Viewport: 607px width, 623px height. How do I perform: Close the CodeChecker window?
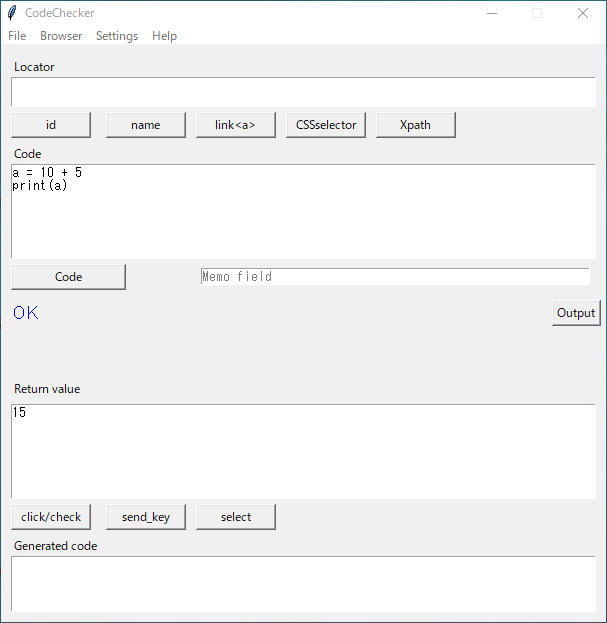(x=583, y=13)
